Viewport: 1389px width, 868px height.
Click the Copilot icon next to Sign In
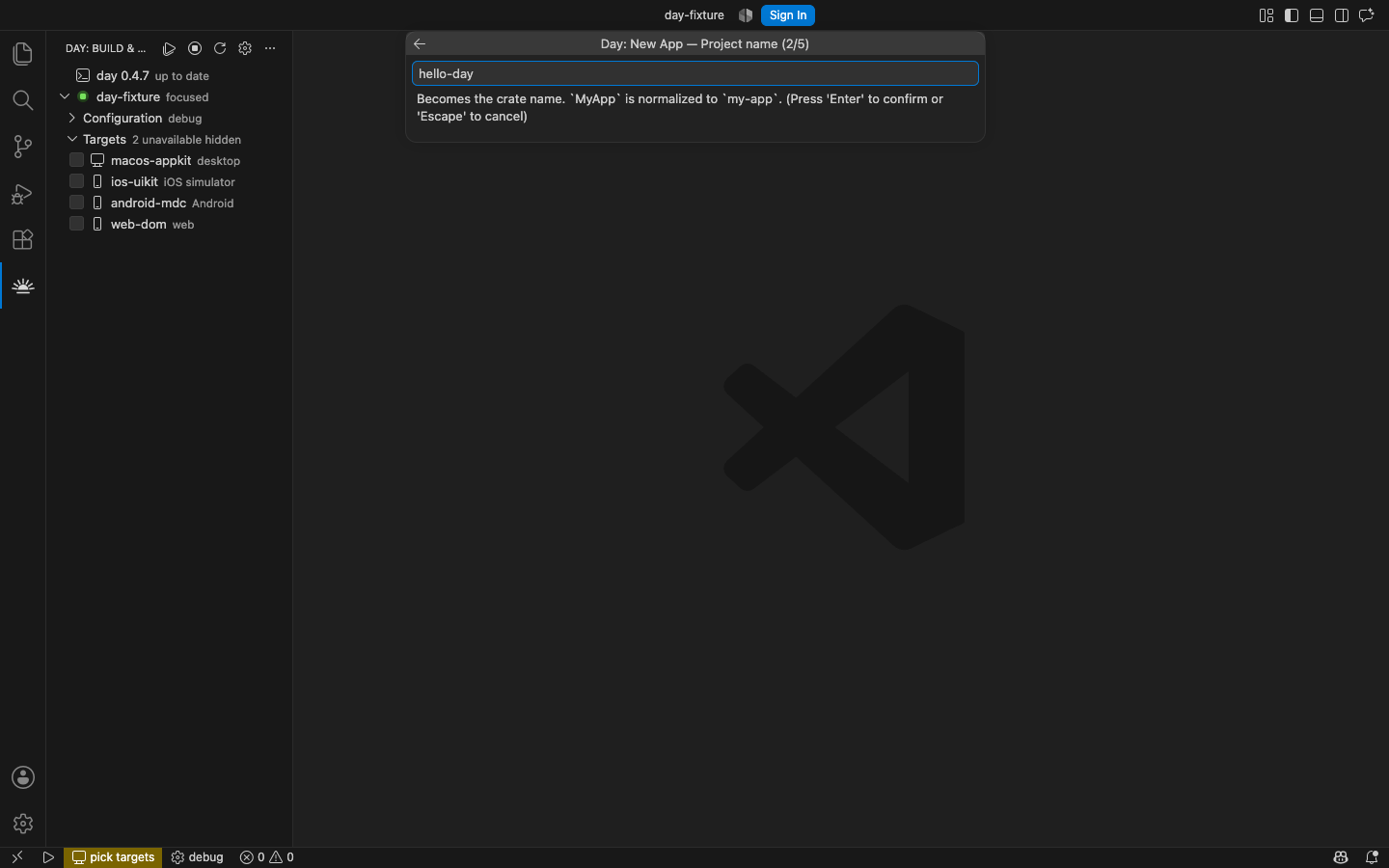point(746,15)
